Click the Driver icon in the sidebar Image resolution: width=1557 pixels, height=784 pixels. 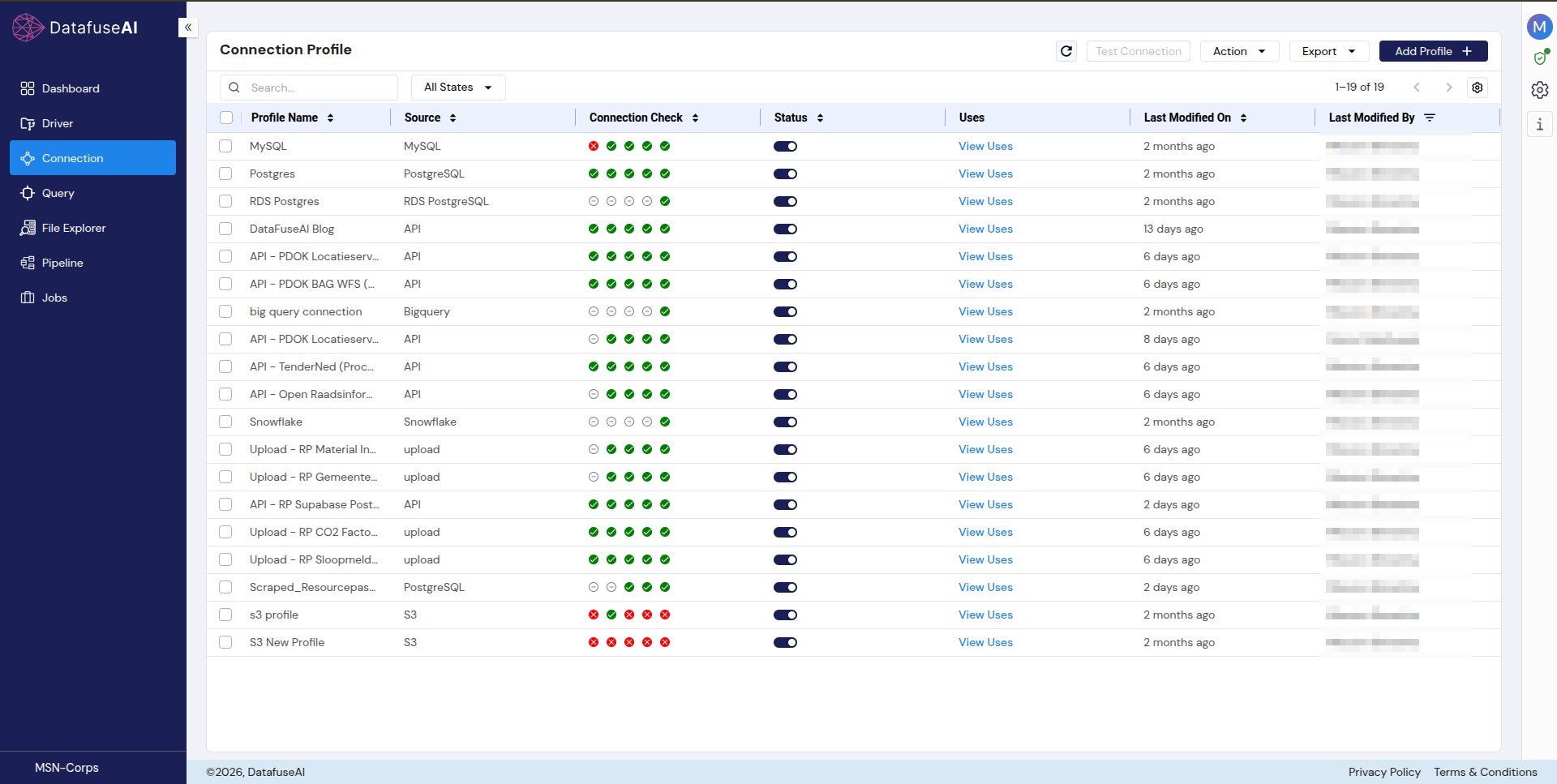tap(28, 123)
